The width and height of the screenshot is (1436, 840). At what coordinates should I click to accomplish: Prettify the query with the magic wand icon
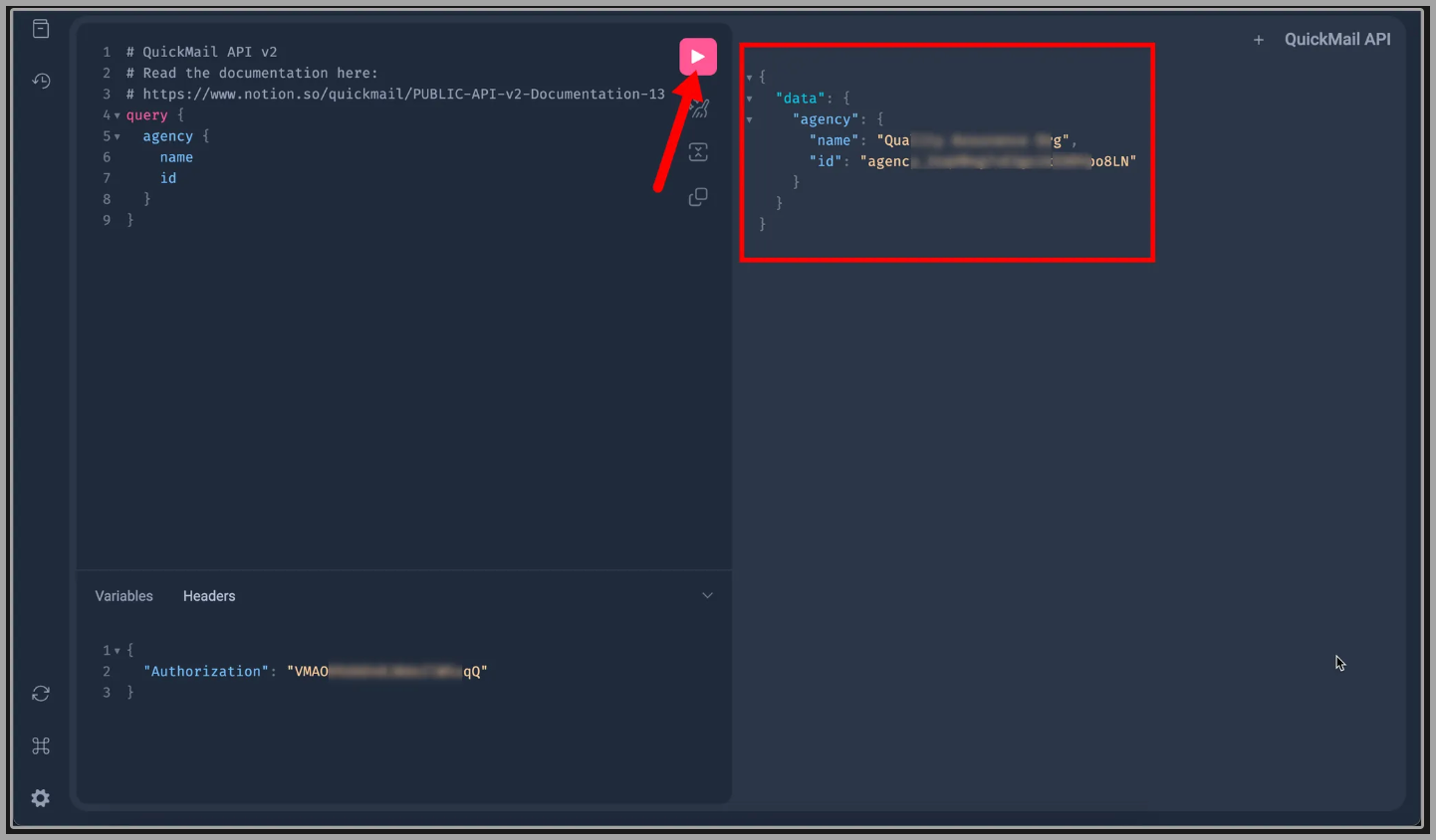[x=699, y=108]
